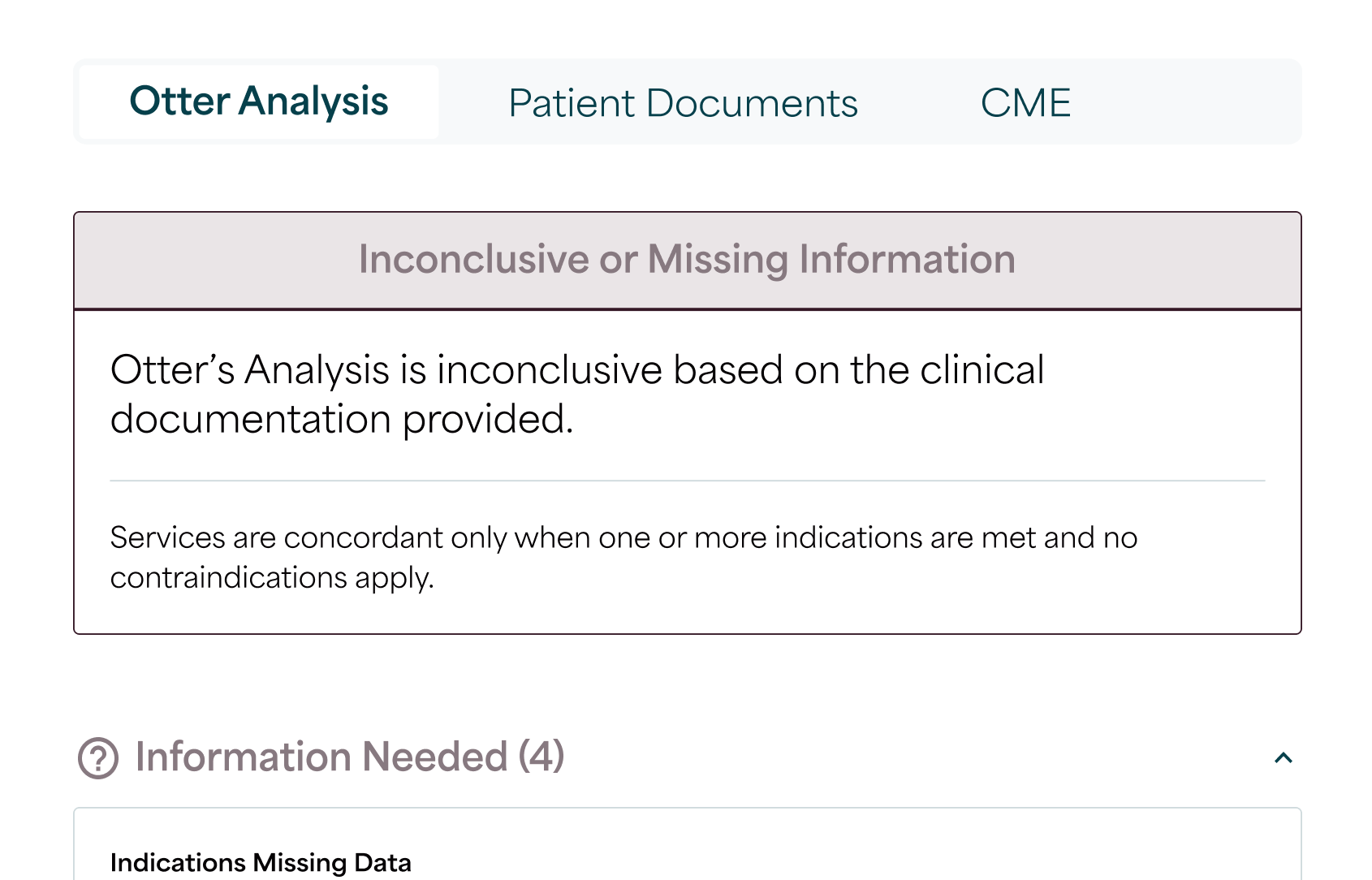Click the word indications in the concordance note
1372x880 pixels.
[851, 537]
